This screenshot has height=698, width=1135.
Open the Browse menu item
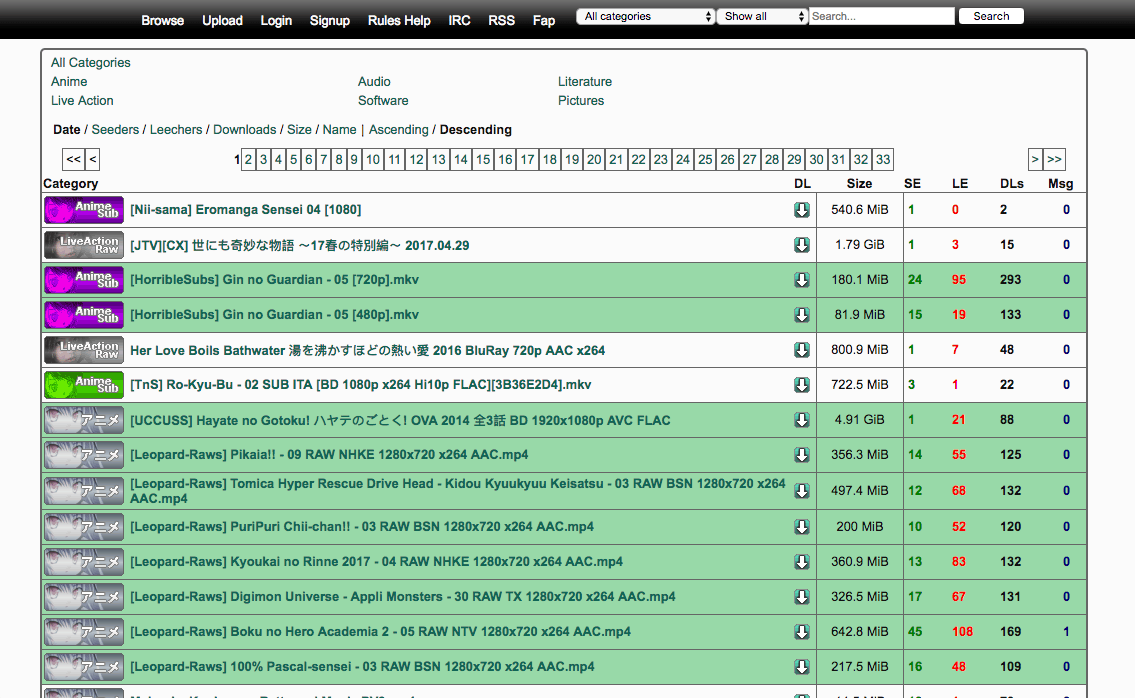(162, 20)
